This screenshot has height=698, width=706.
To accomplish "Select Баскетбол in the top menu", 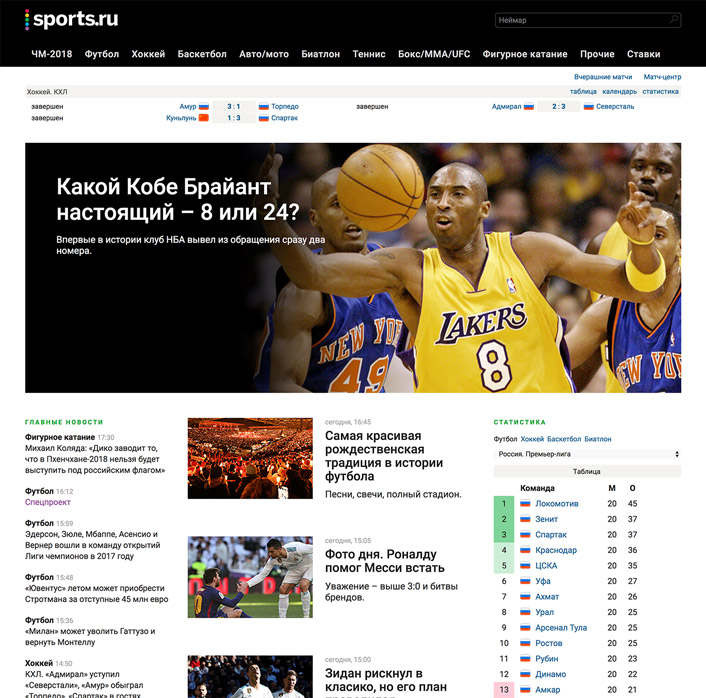I will (x=202, y=54).
